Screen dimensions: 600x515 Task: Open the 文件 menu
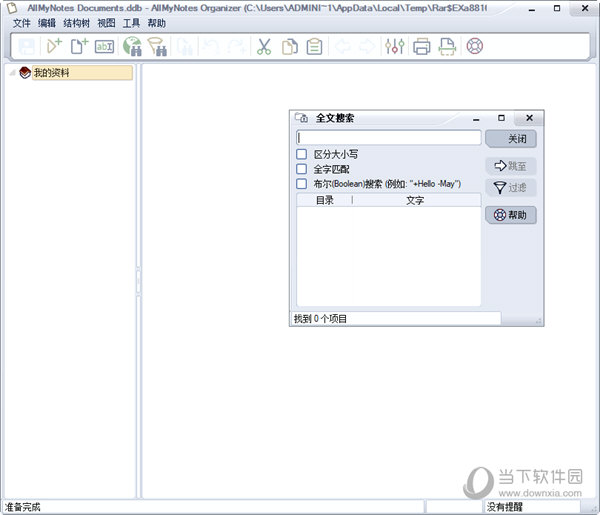(x=21, y=23)
